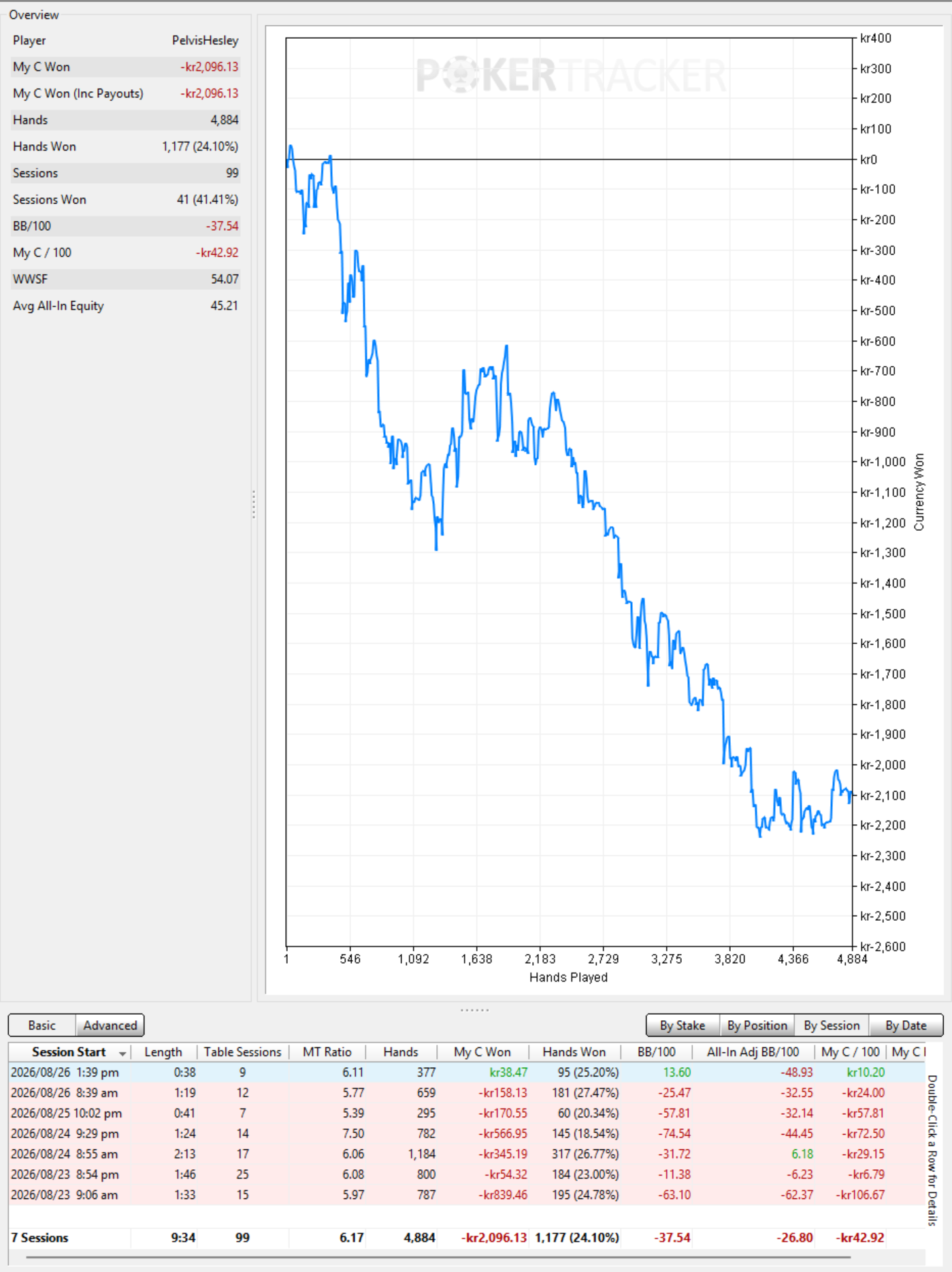Select the 2026/08/26 1:39 pm session row

click(467, 1073)
